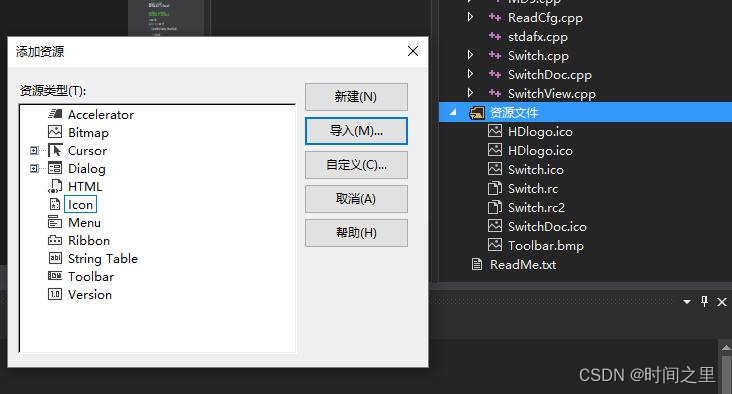Select Switch.rc in Solution Explorer

pos(533,189)
